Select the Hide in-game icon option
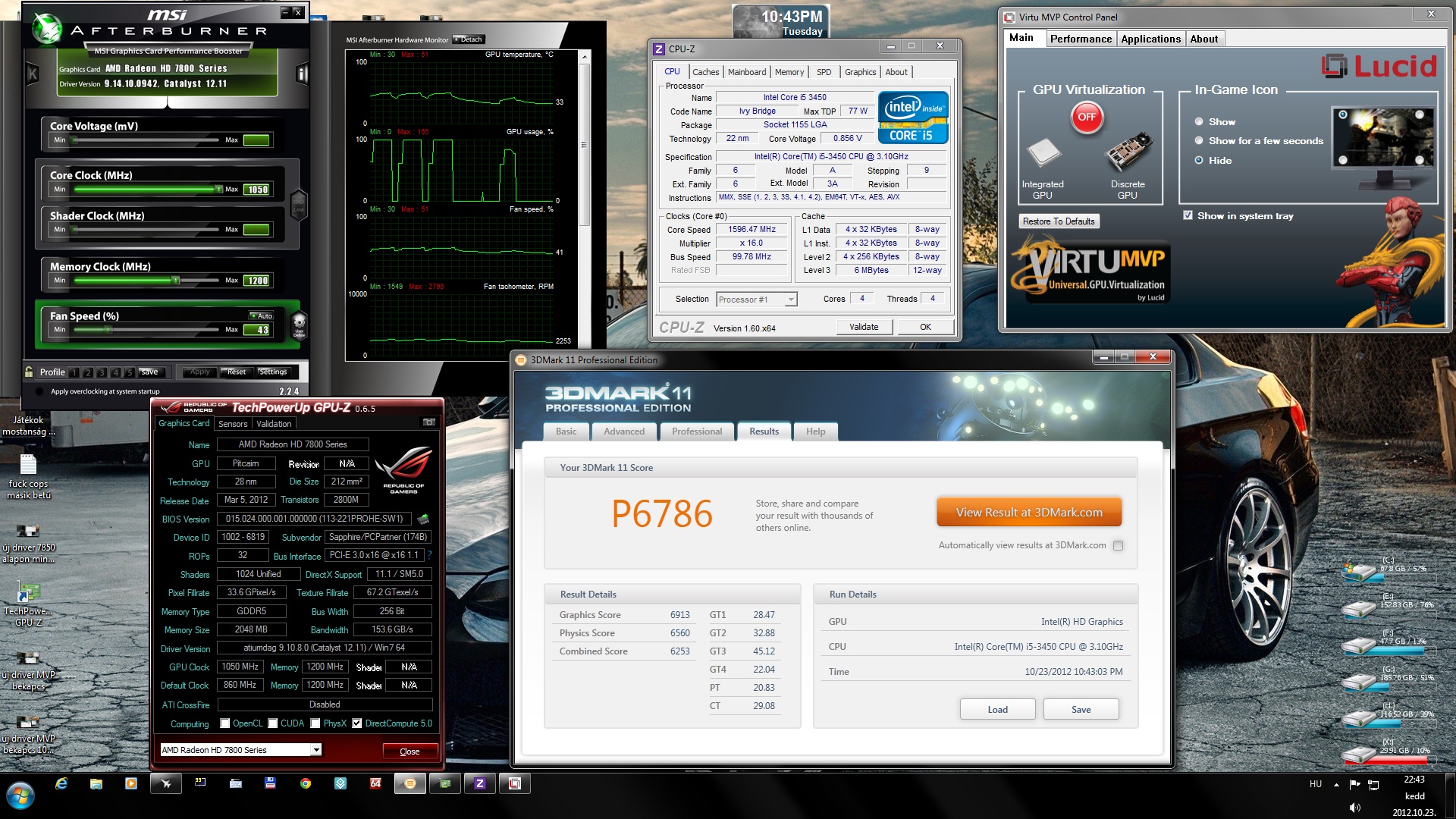This screenshot has height=819, width=1456. click(1199, 160)
